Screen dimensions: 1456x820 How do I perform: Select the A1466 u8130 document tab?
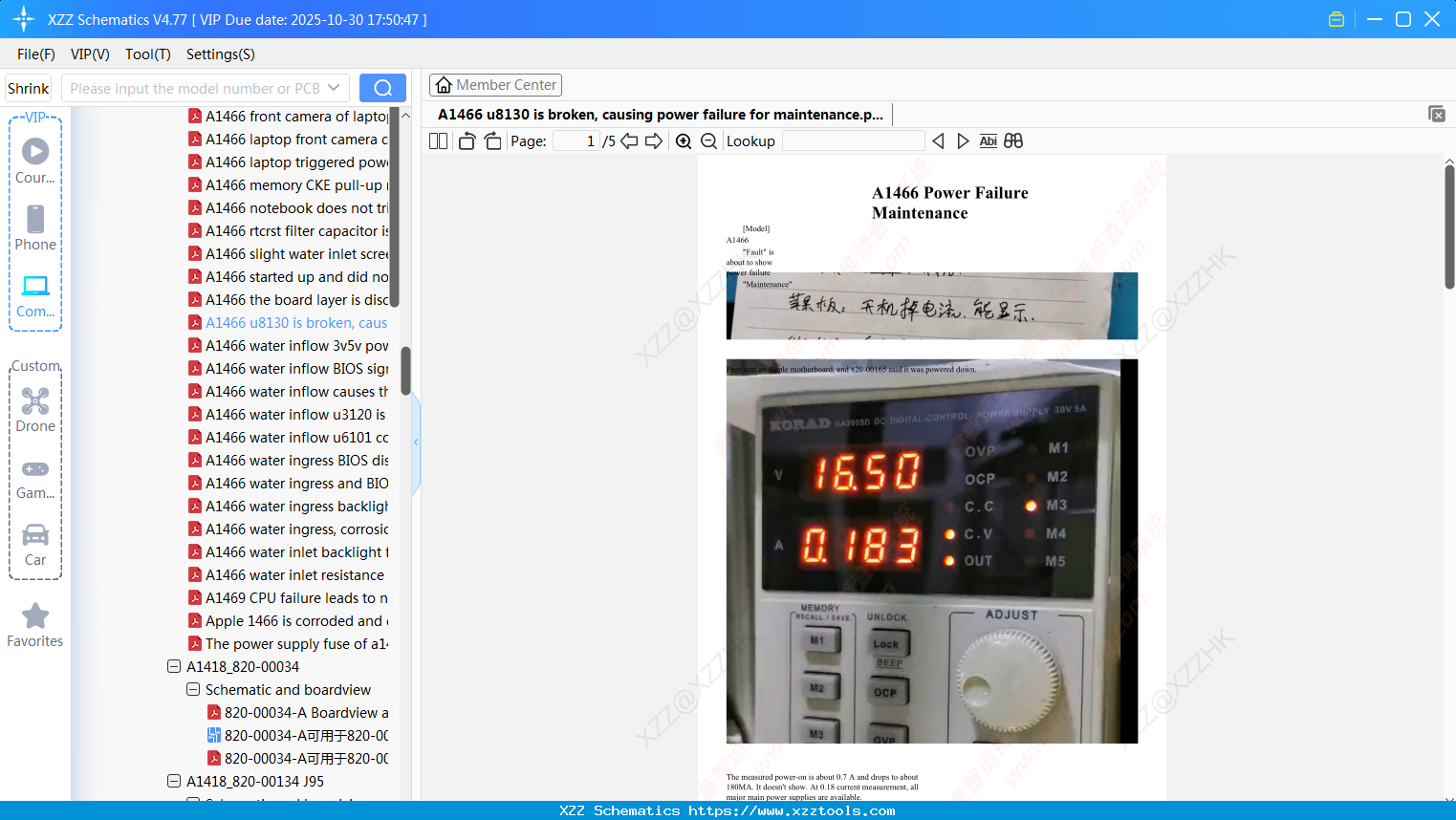click(x=661, y=114)
